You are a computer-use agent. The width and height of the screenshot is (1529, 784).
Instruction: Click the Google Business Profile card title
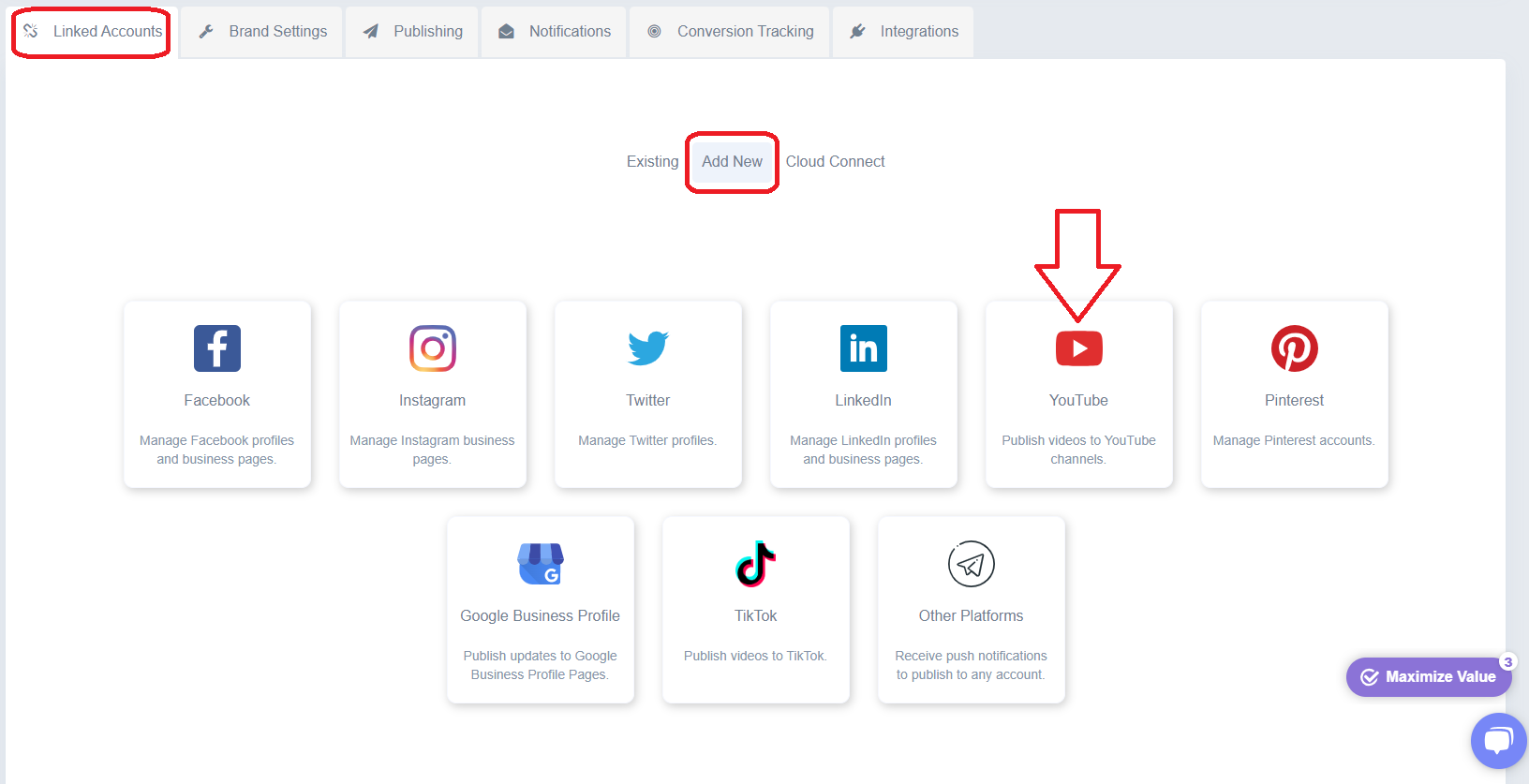click(541, 615)
